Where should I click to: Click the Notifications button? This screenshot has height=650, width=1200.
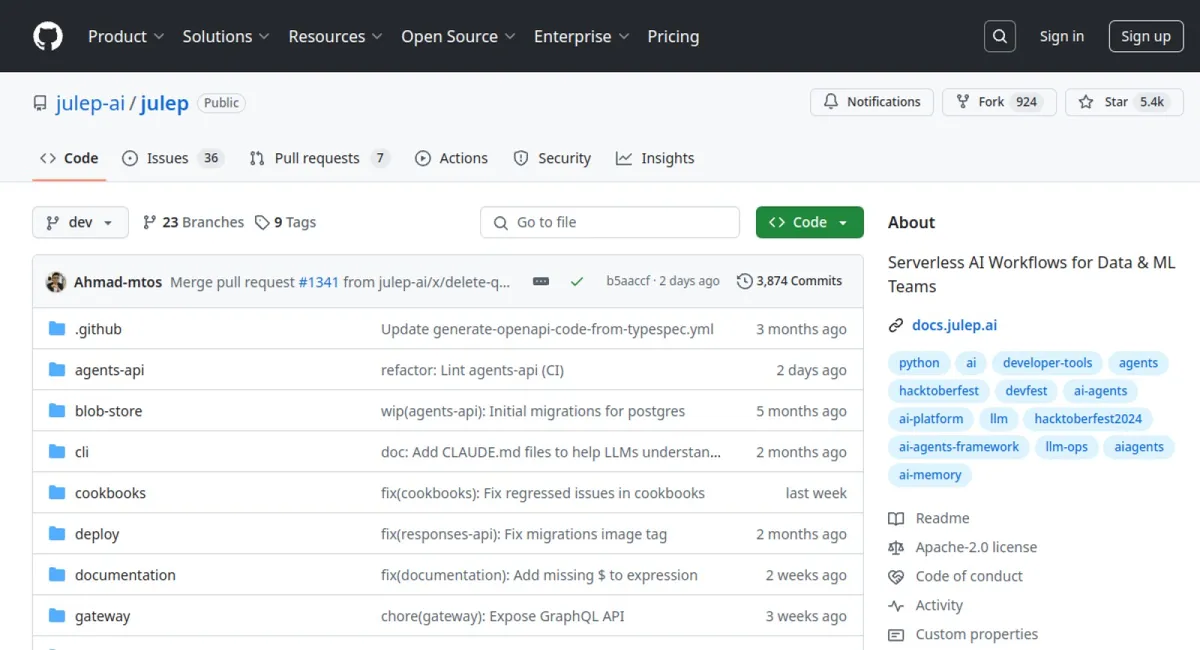872,102
